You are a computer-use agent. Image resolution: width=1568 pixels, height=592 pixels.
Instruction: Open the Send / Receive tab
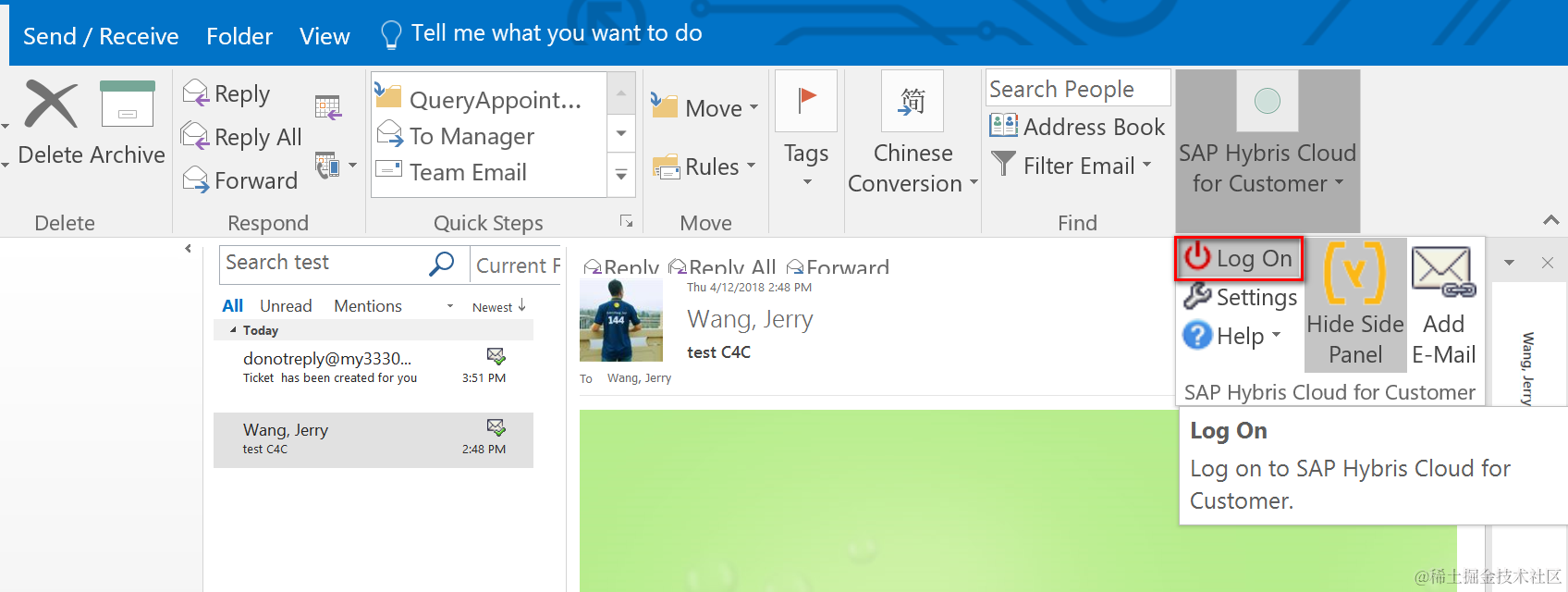[101, 36]
